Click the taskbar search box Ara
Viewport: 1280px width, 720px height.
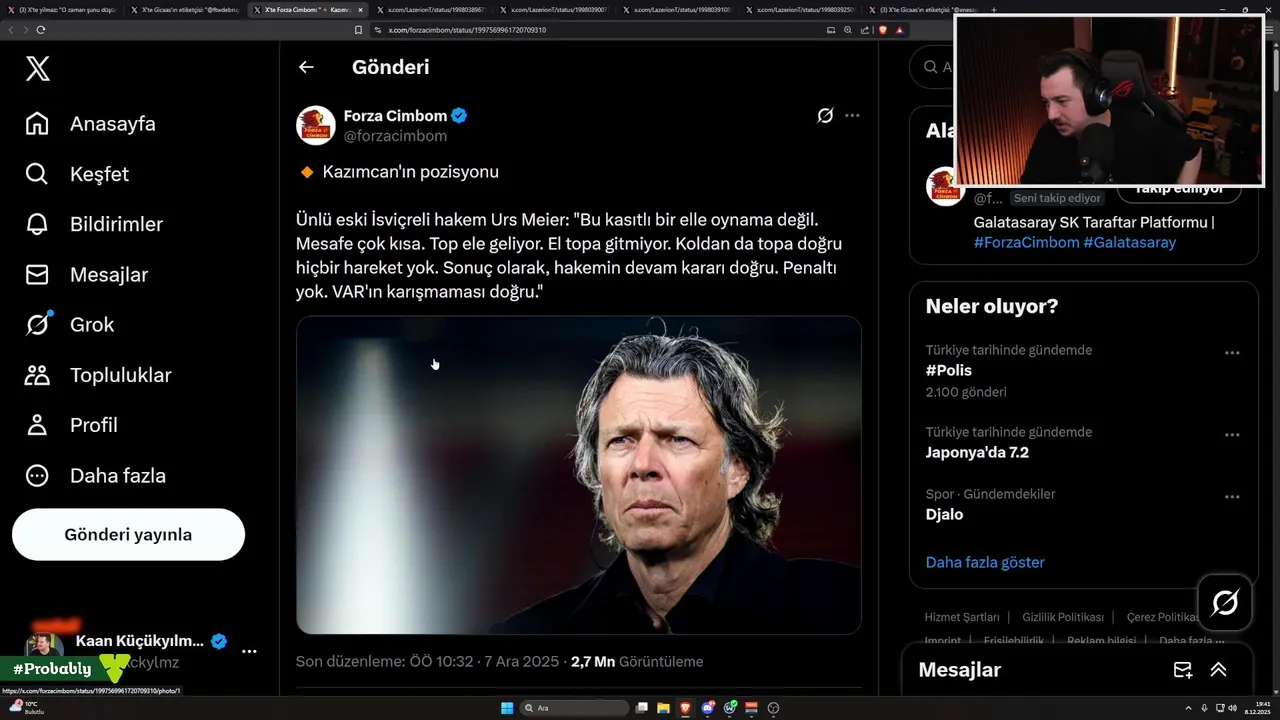575,708
